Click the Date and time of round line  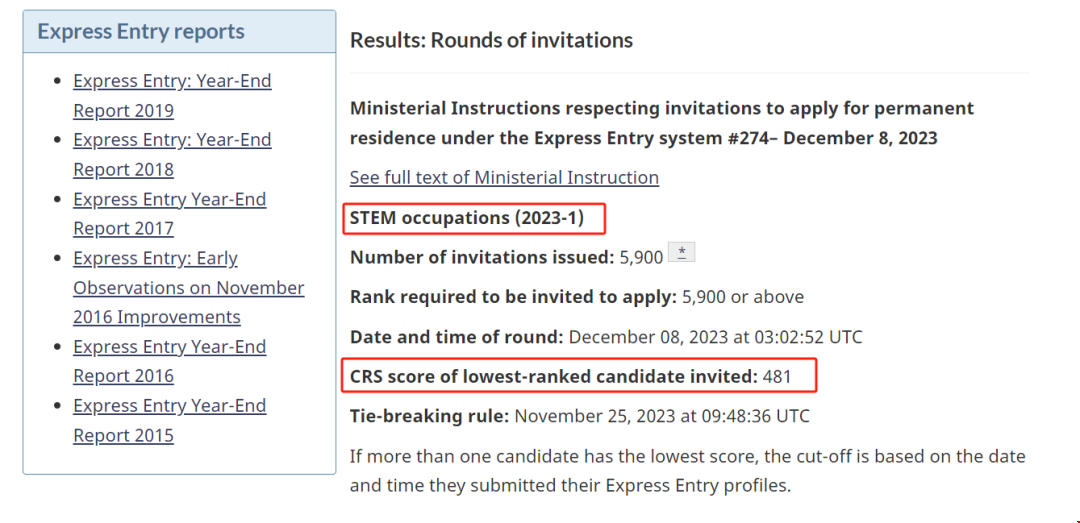point(606,337)
